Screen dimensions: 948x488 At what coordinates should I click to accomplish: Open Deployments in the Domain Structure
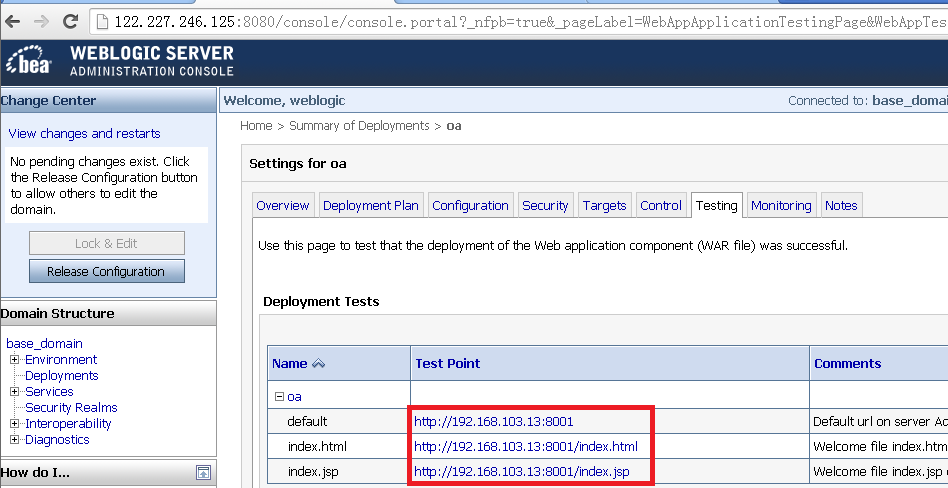tap(62, 376)
